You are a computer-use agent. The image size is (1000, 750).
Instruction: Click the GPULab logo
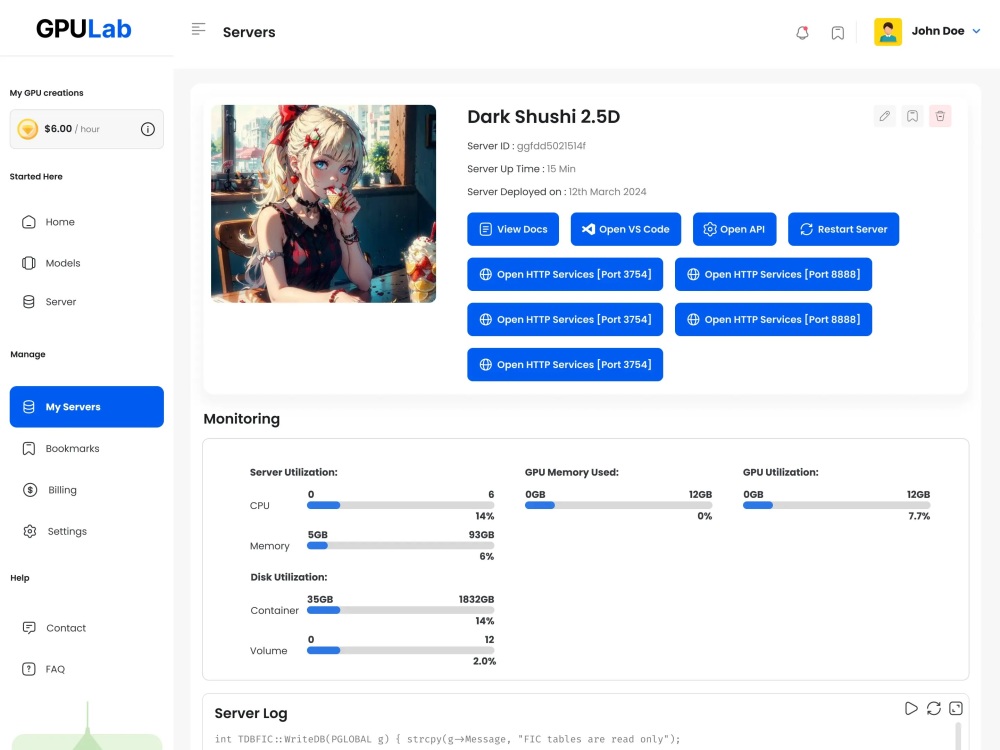tap(84, 29)
